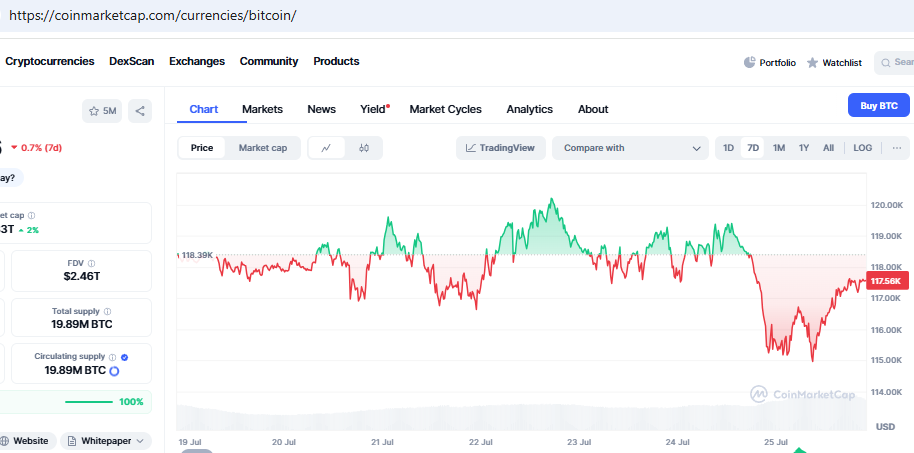
Task: Open the Markets tab
Action: click(262, 109)
